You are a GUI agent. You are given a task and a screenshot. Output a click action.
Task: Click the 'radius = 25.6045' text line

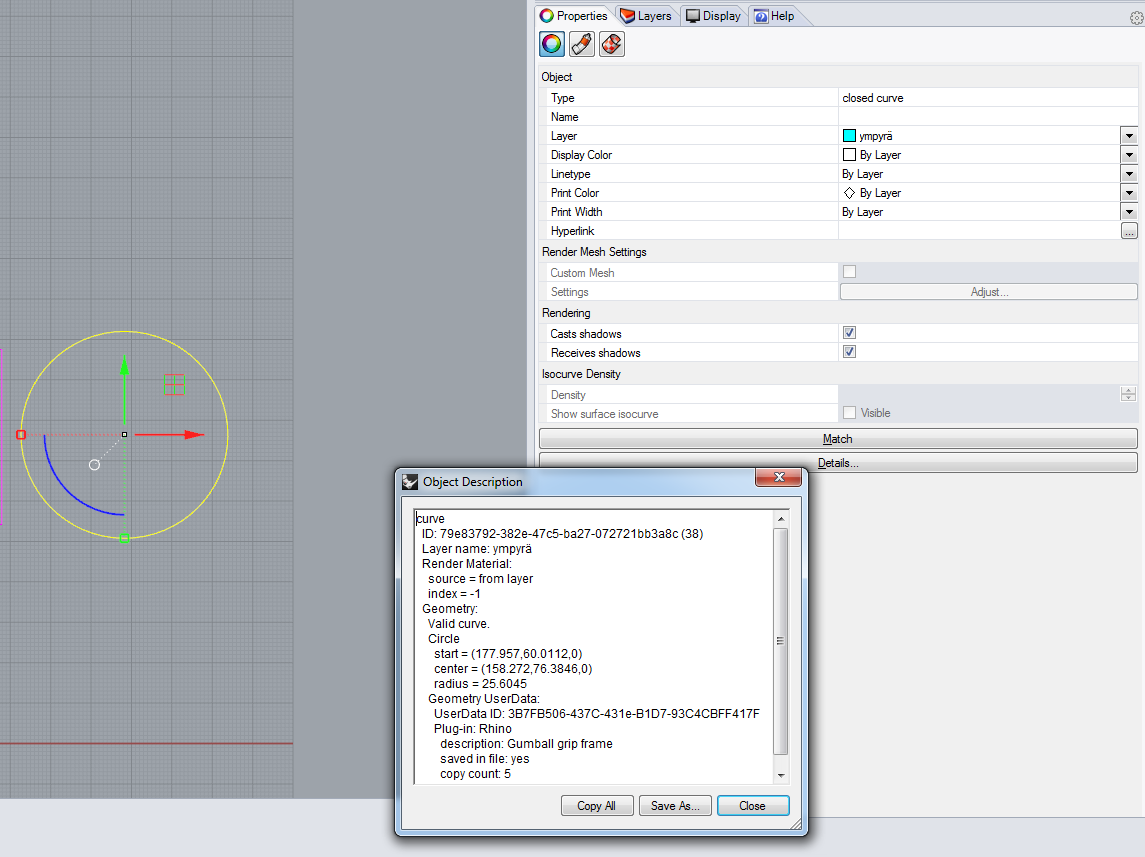point(480,684)
